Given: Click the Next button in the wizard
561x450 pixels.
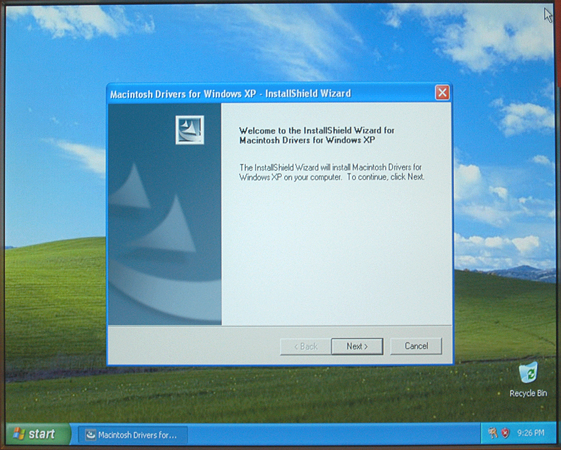Looking at the screenshot, I should [357, 346].
